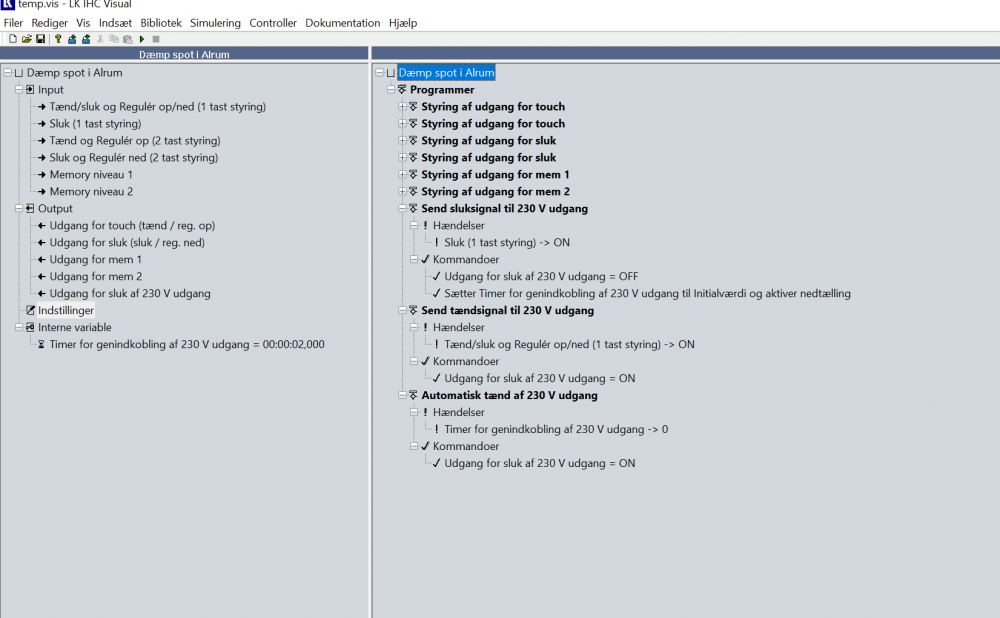Open the Controller menu

click(272, 23)
